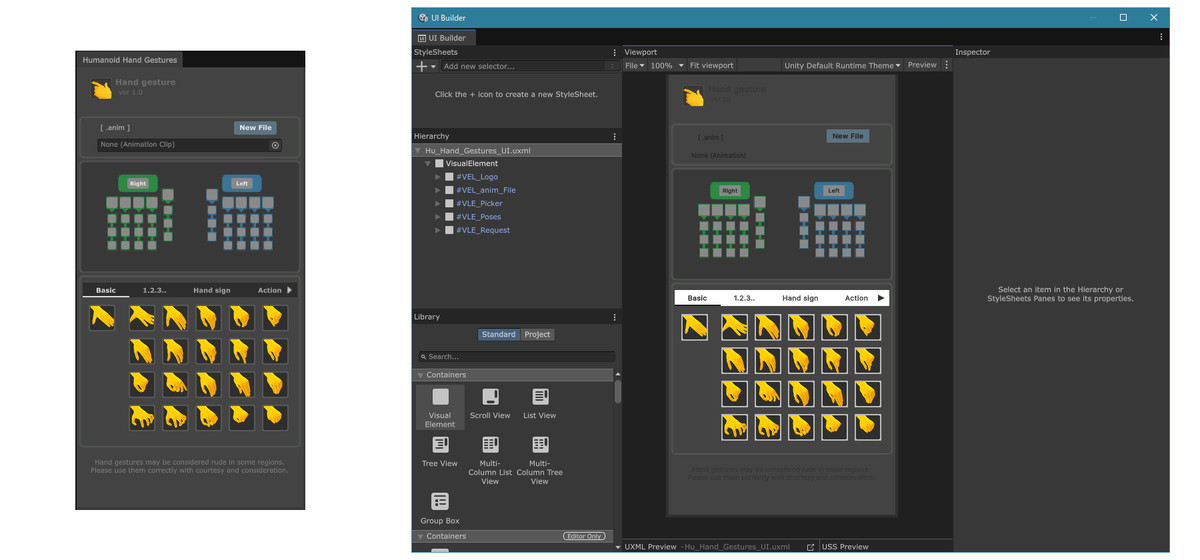The width and height of the screenshot is (1200, 560).
Task: Click the search magnifier in the Library
Action: pyautogui.click(x=424, y=356)
